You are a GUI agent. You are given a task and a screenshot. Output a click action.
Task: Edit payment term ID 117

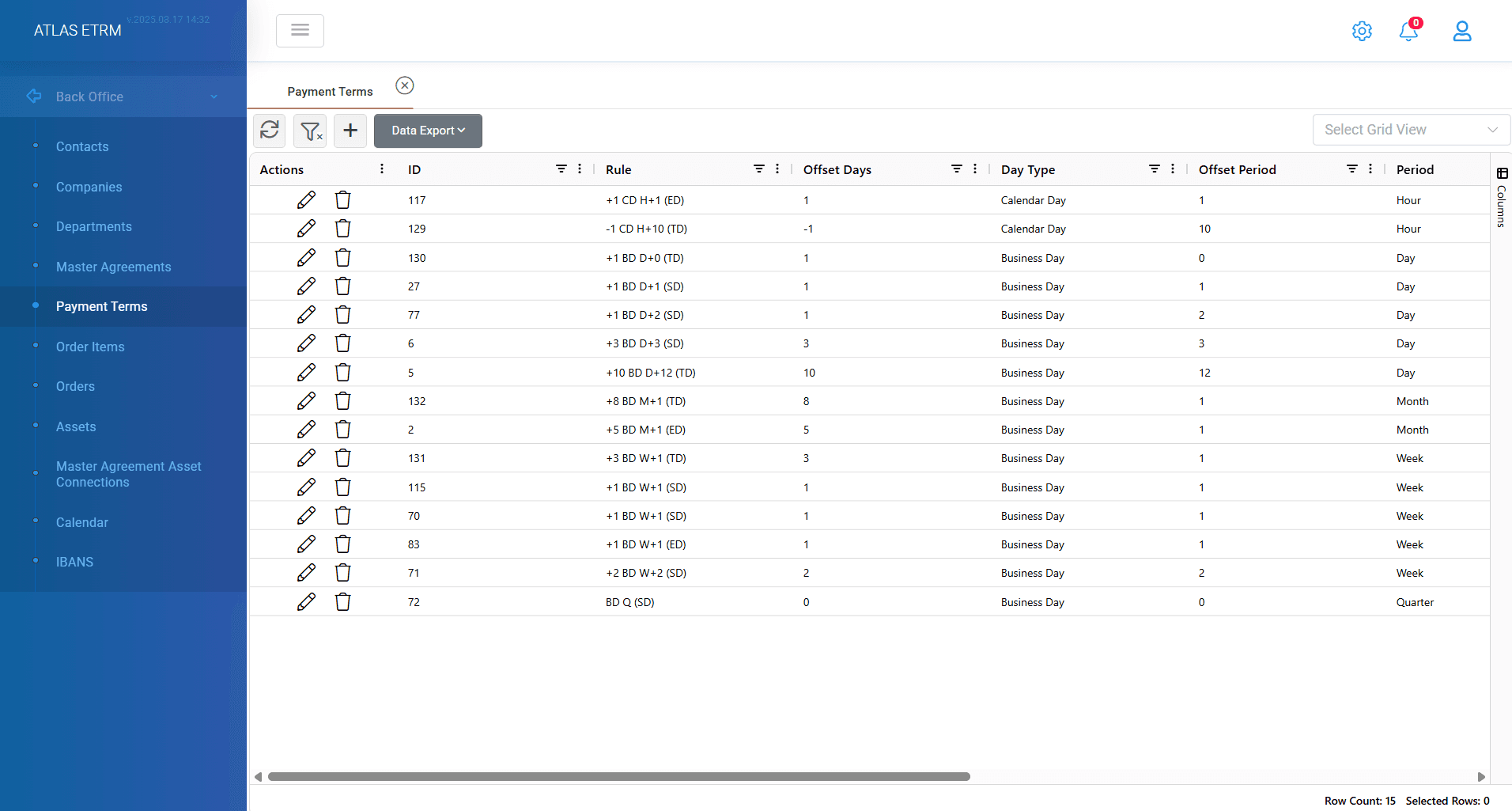(306, 200)
